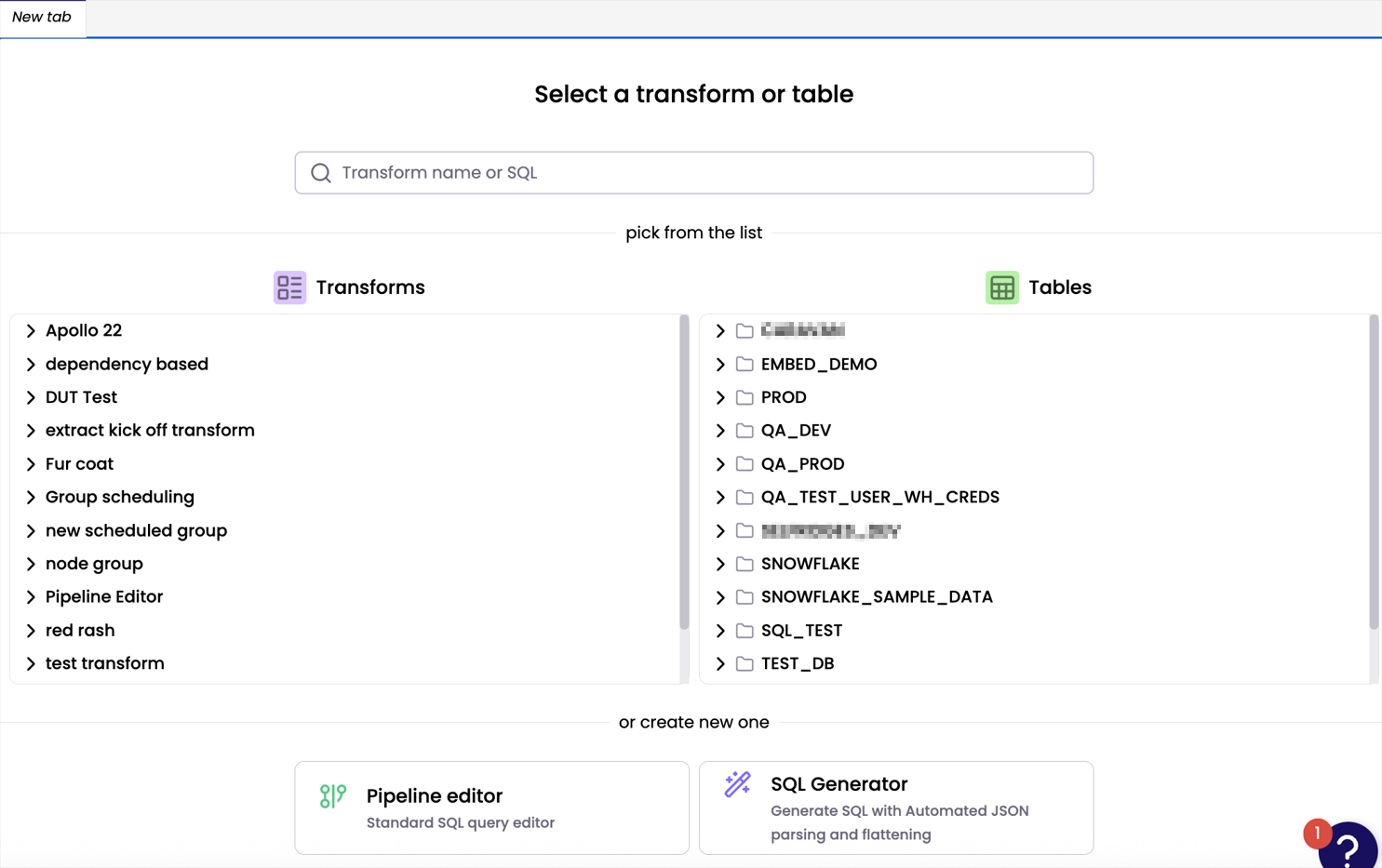Click the EMBED_DEMO folder icon

point(745,364)
